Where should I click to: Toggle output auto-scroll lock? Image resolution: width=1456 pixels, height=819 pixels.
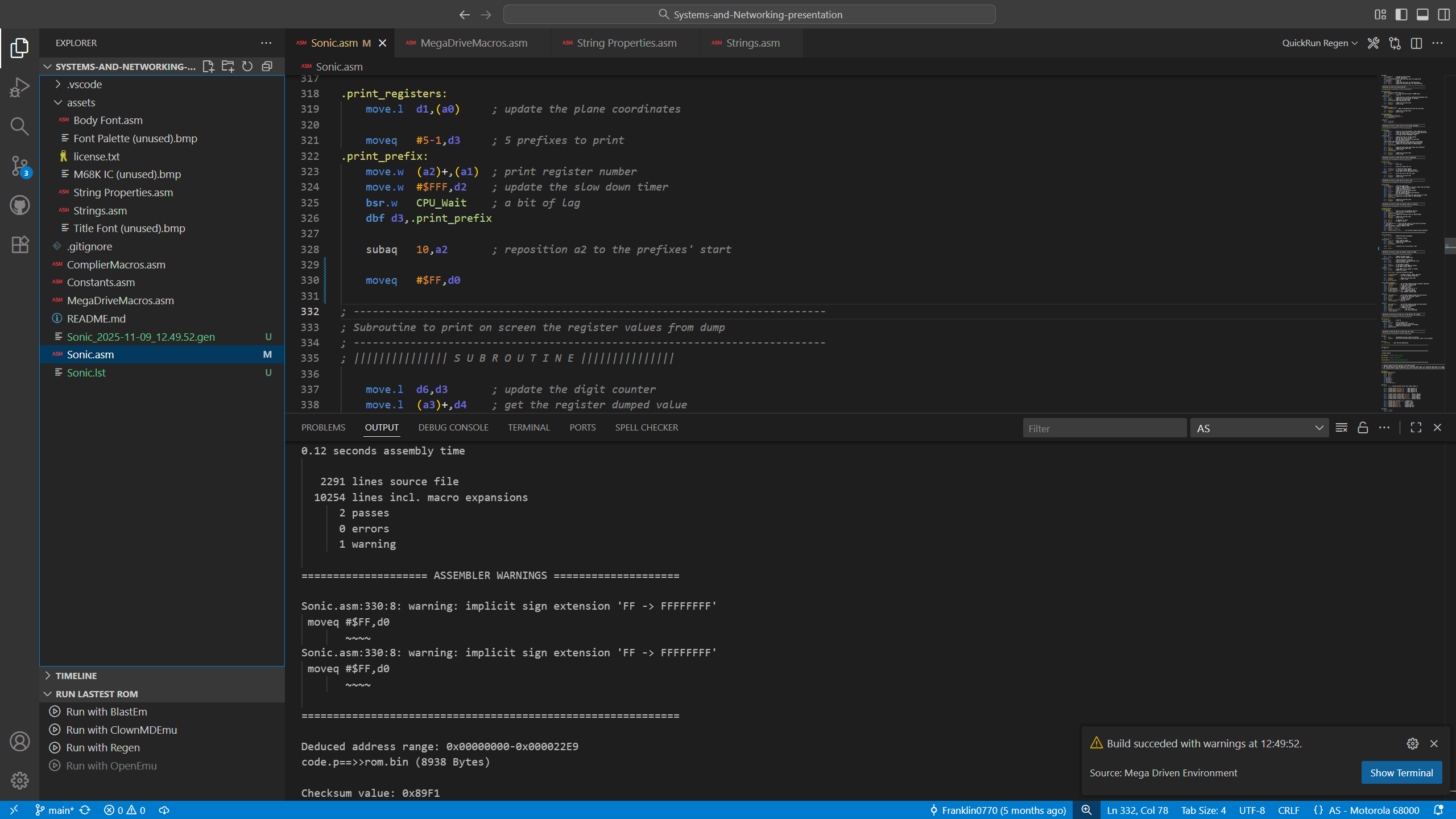click(1363, 428)
